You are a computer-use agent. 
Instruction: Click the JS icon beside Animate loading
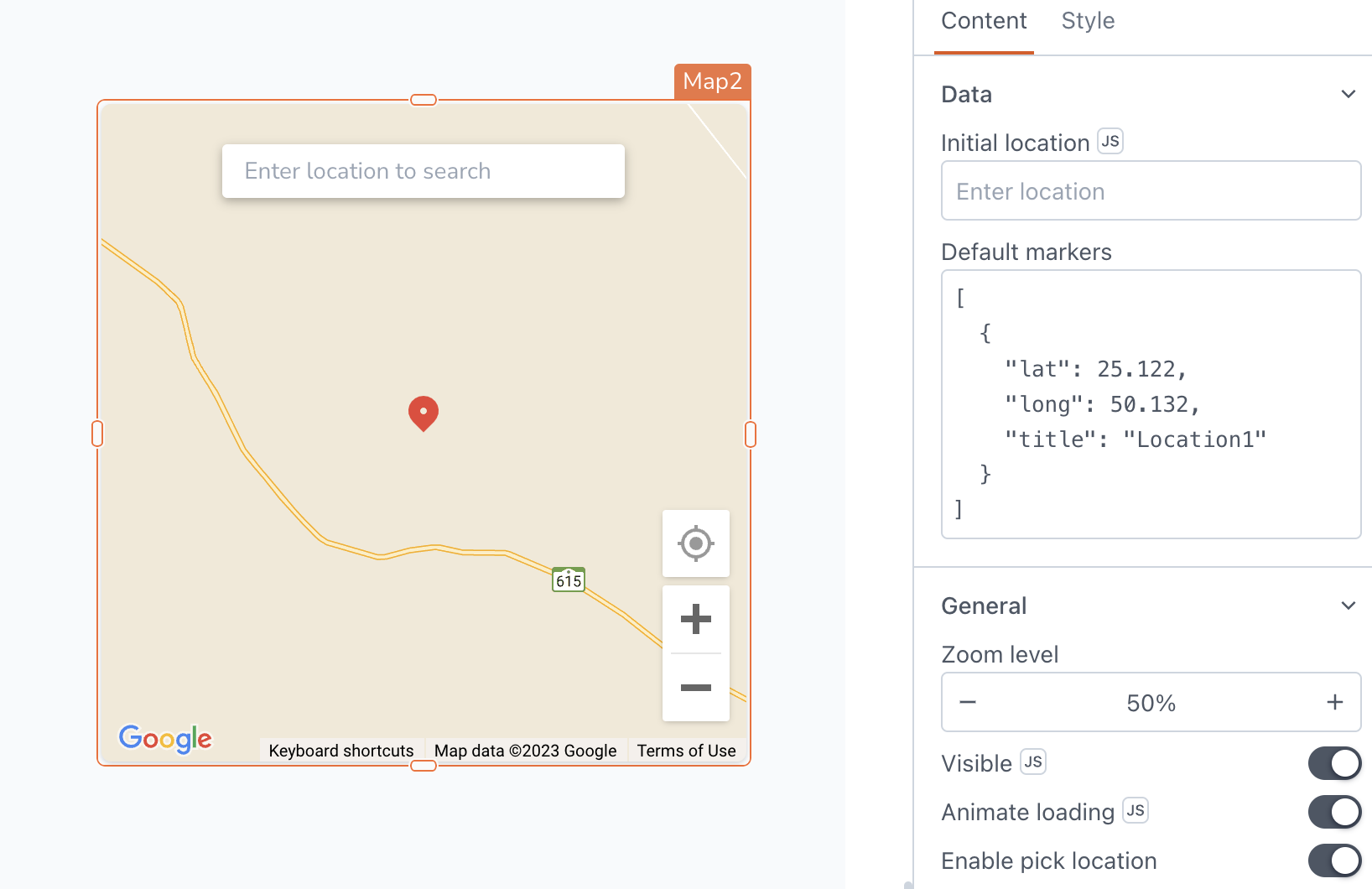[x=1136, y=811]
